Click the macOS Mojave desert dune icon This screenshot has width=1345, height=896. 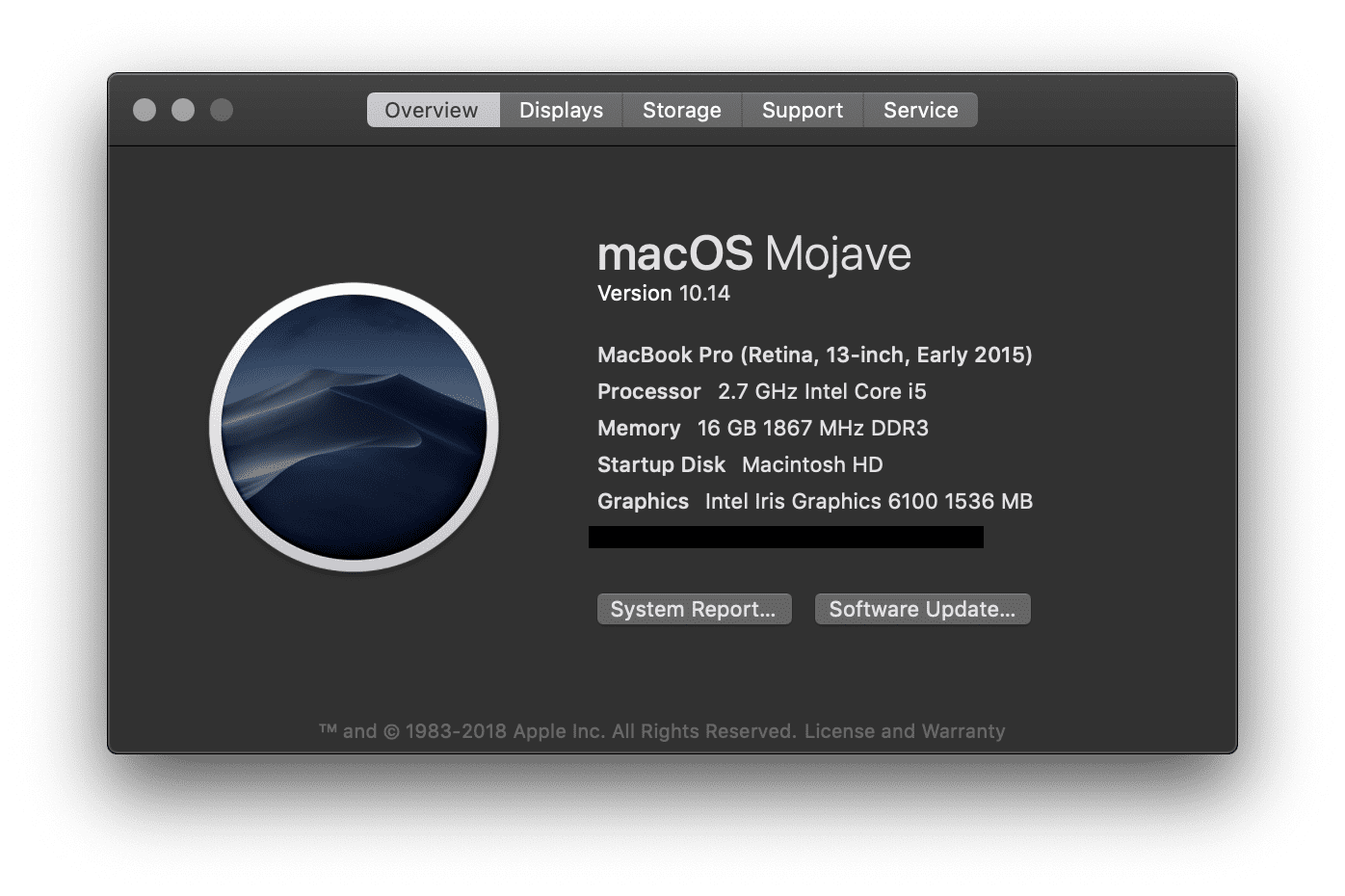click(354, 427)
